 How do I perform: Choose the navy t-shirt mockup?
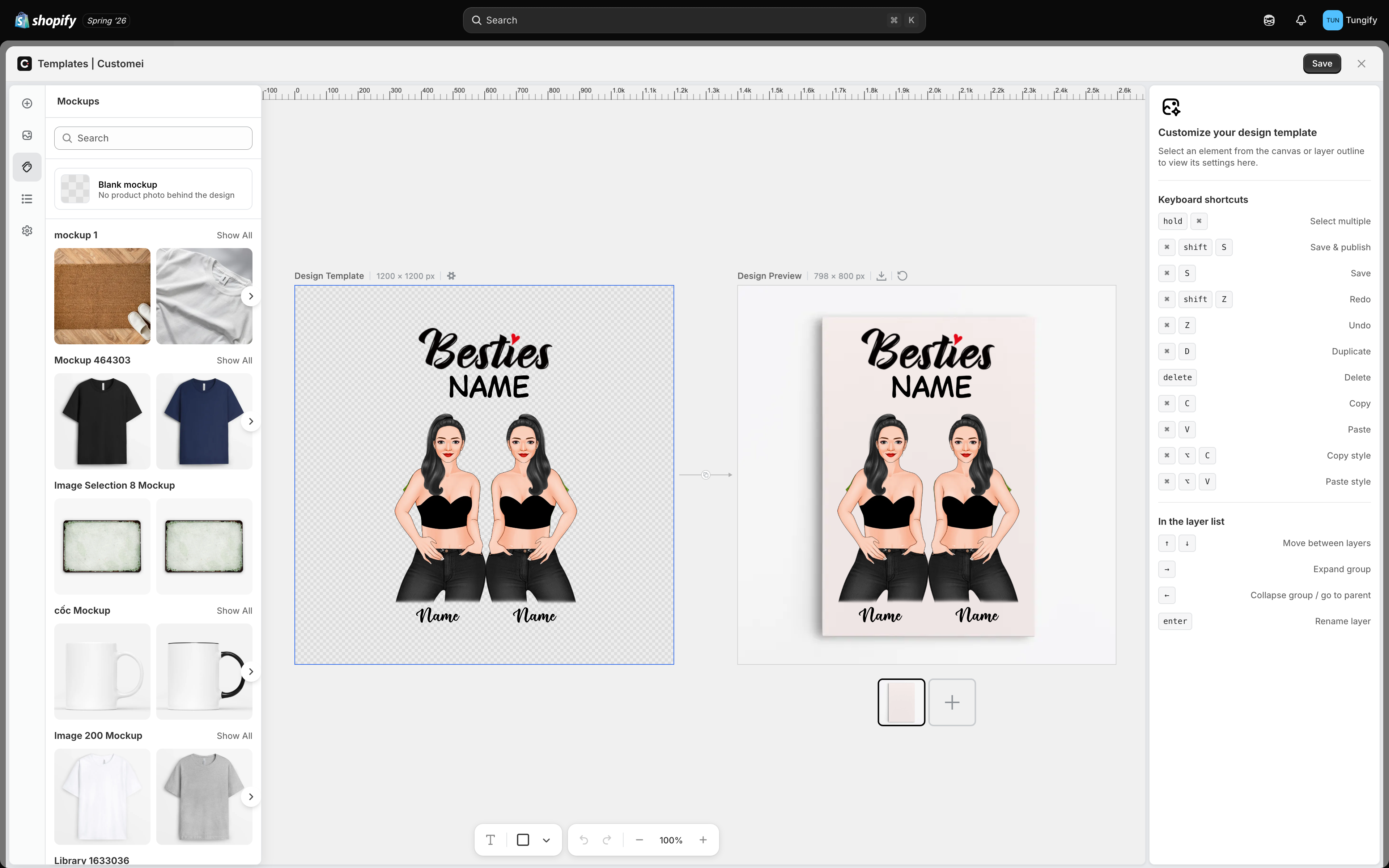[x=204, y=421]
